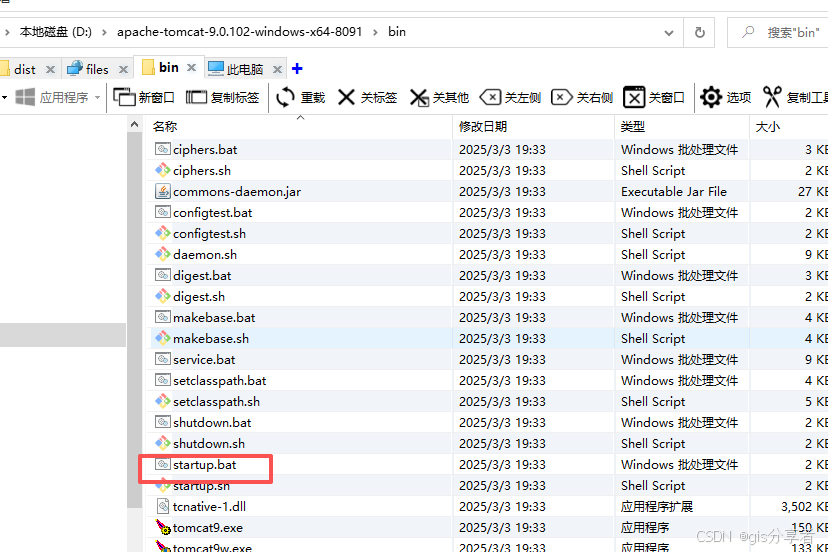Close the window using 关窗口

point(654,97)
